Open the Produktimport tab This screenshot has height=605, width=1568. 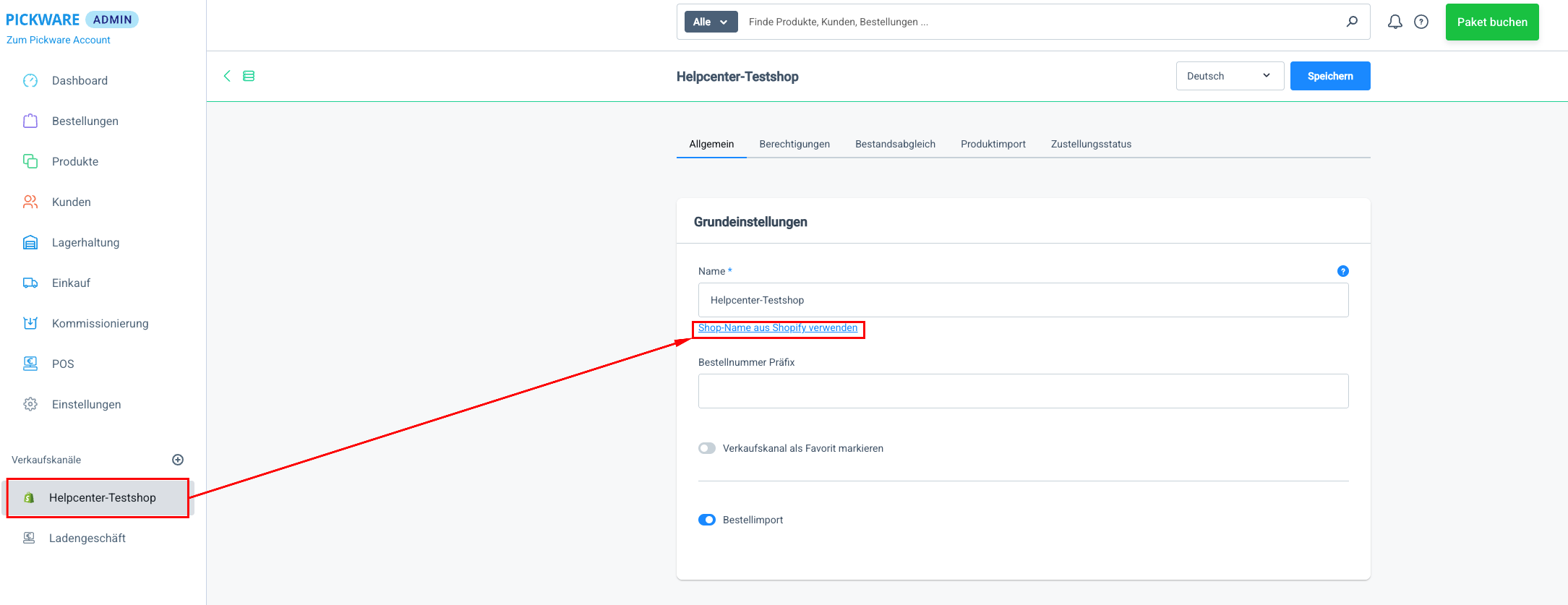993,144
